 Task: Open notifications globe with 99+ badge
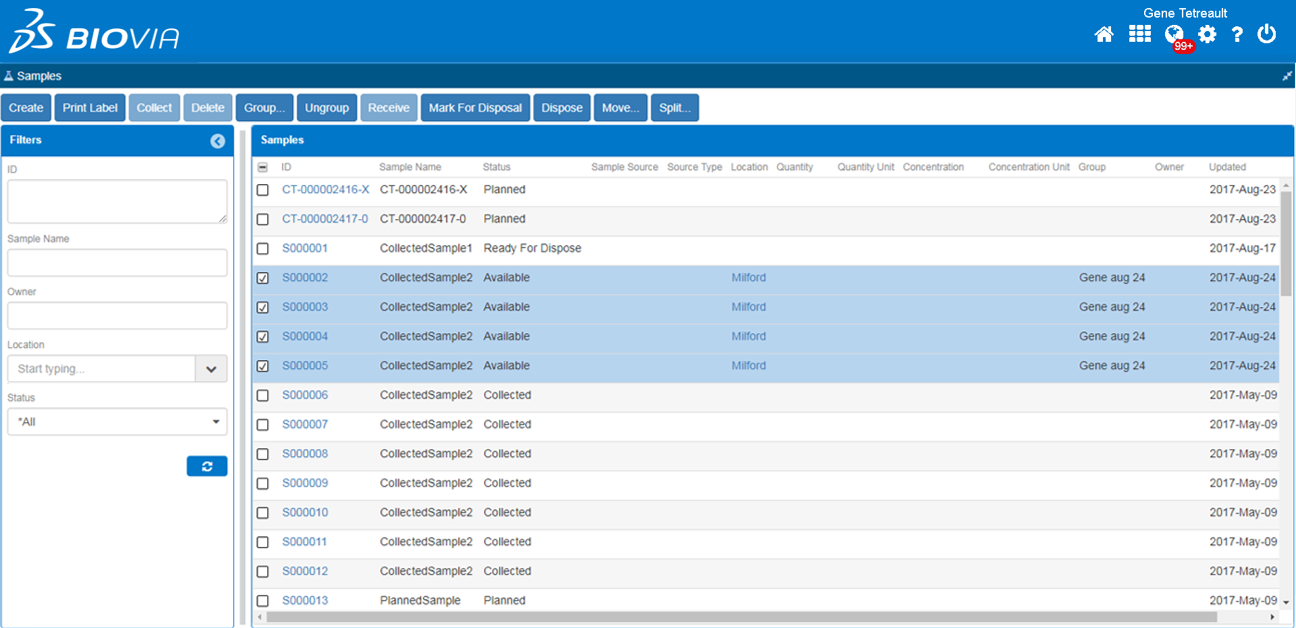point(1175,35)
